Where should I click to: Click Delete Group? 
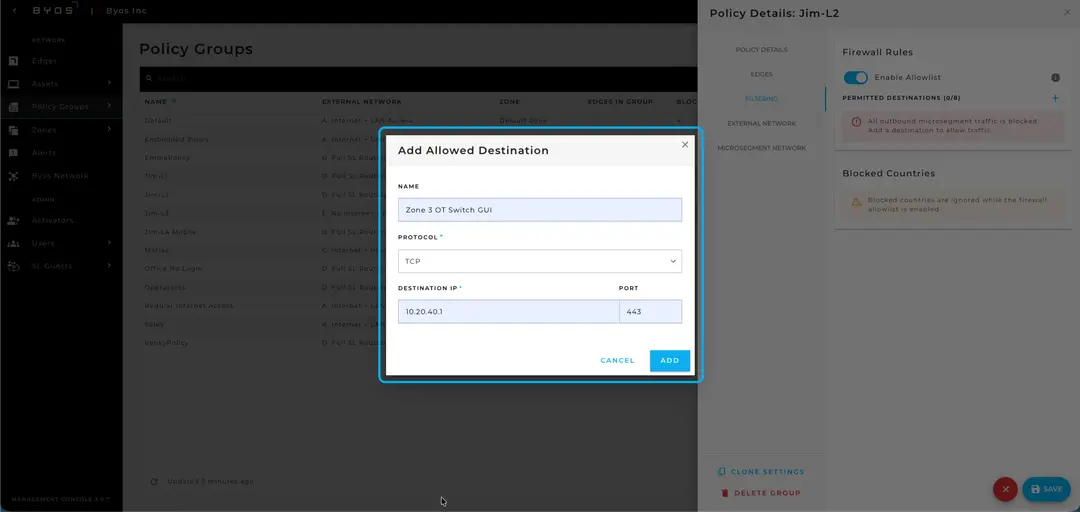760,493
